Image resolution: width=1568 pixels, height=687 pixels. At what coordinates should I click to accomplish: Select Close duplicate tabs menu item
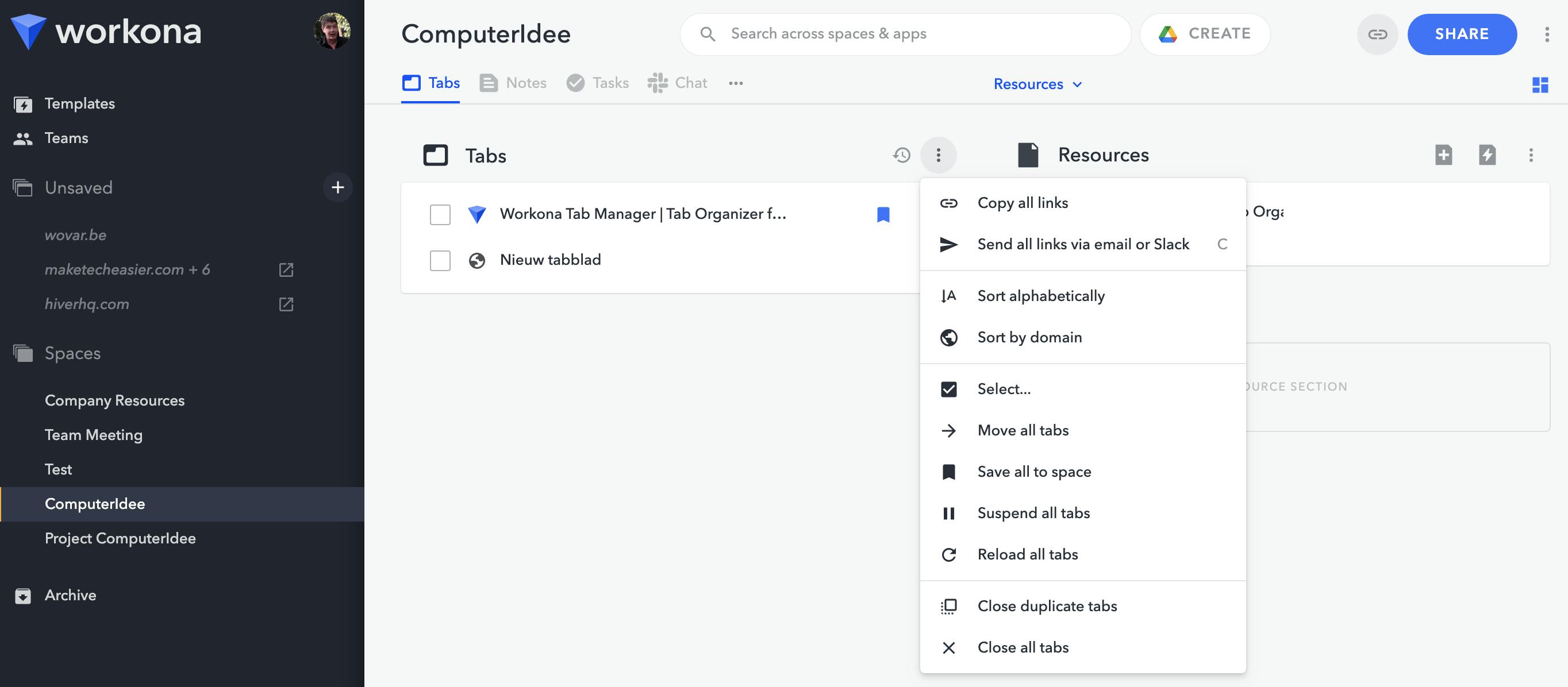pos(1046,606)
